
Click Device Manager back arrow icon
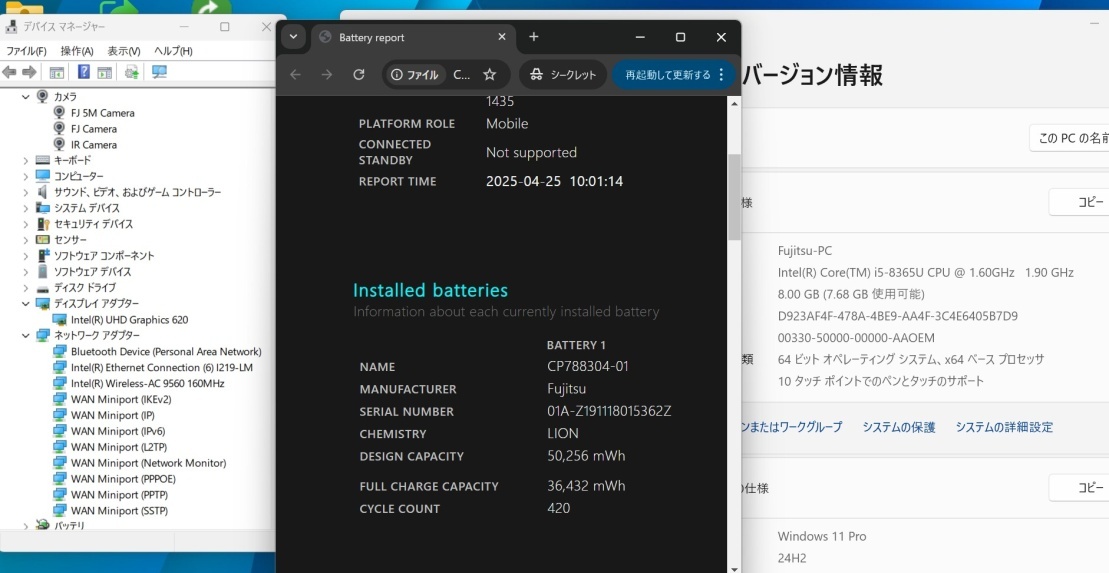(x=9, y=71)
